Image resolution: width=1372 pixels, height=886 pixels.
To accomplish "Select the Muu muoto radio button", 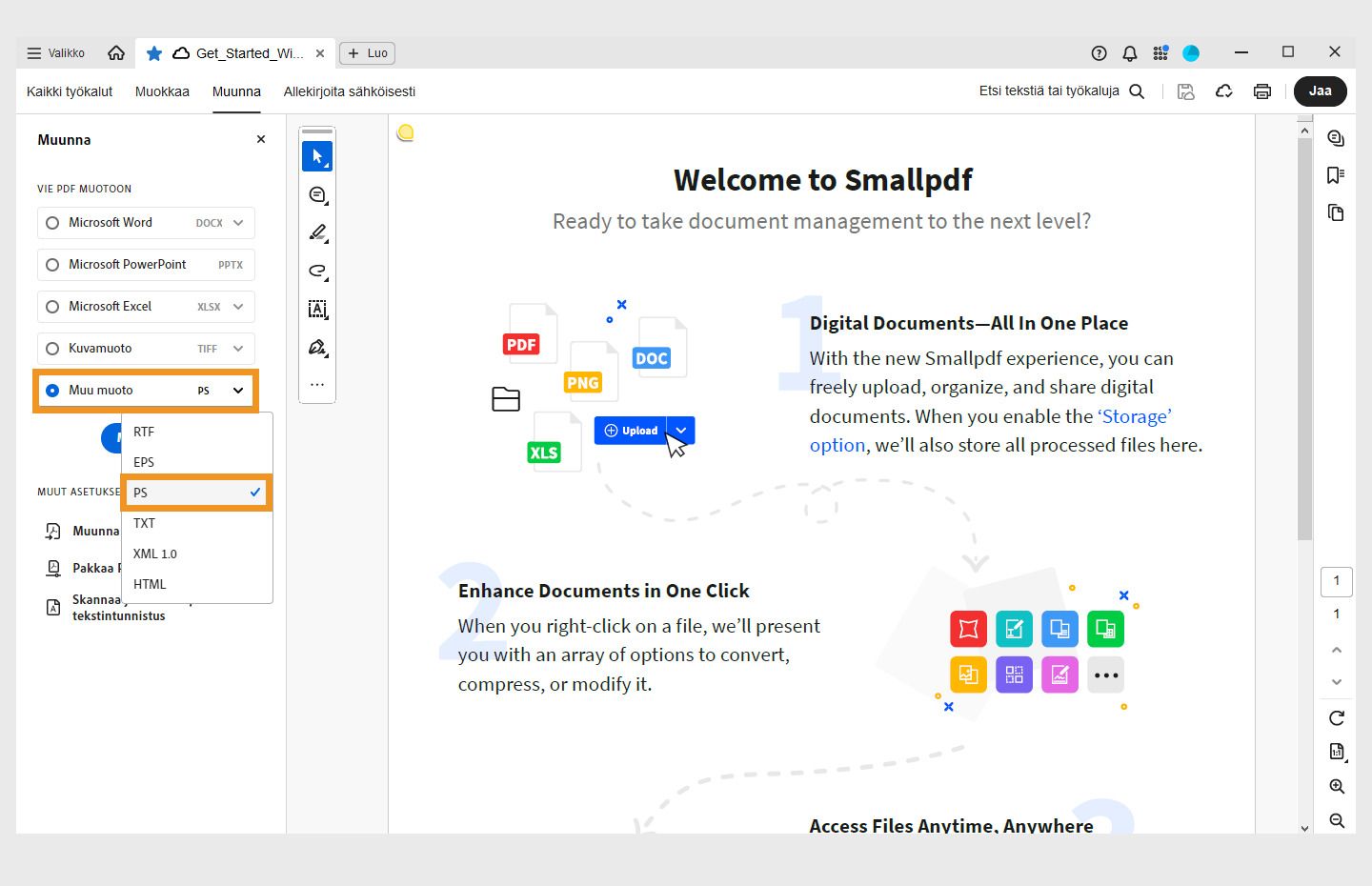I will click(x=52, y=391).
